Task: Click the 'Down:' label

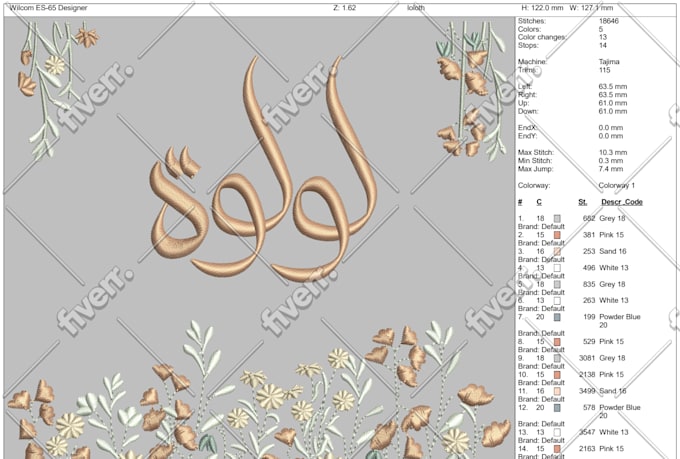Action: pyautogui.click(x=528, y=111)
